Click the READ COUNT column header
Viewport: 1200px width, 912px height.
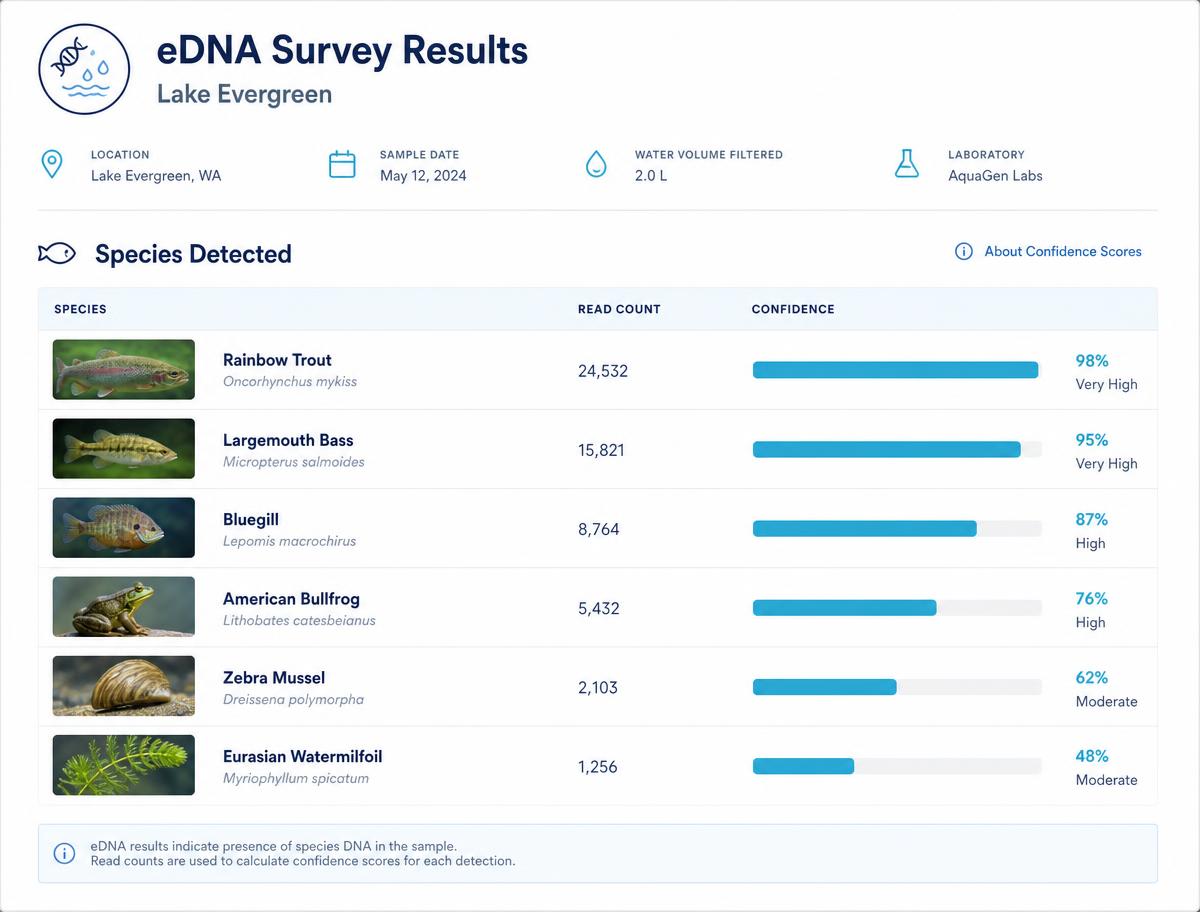[x=619, y=309]
